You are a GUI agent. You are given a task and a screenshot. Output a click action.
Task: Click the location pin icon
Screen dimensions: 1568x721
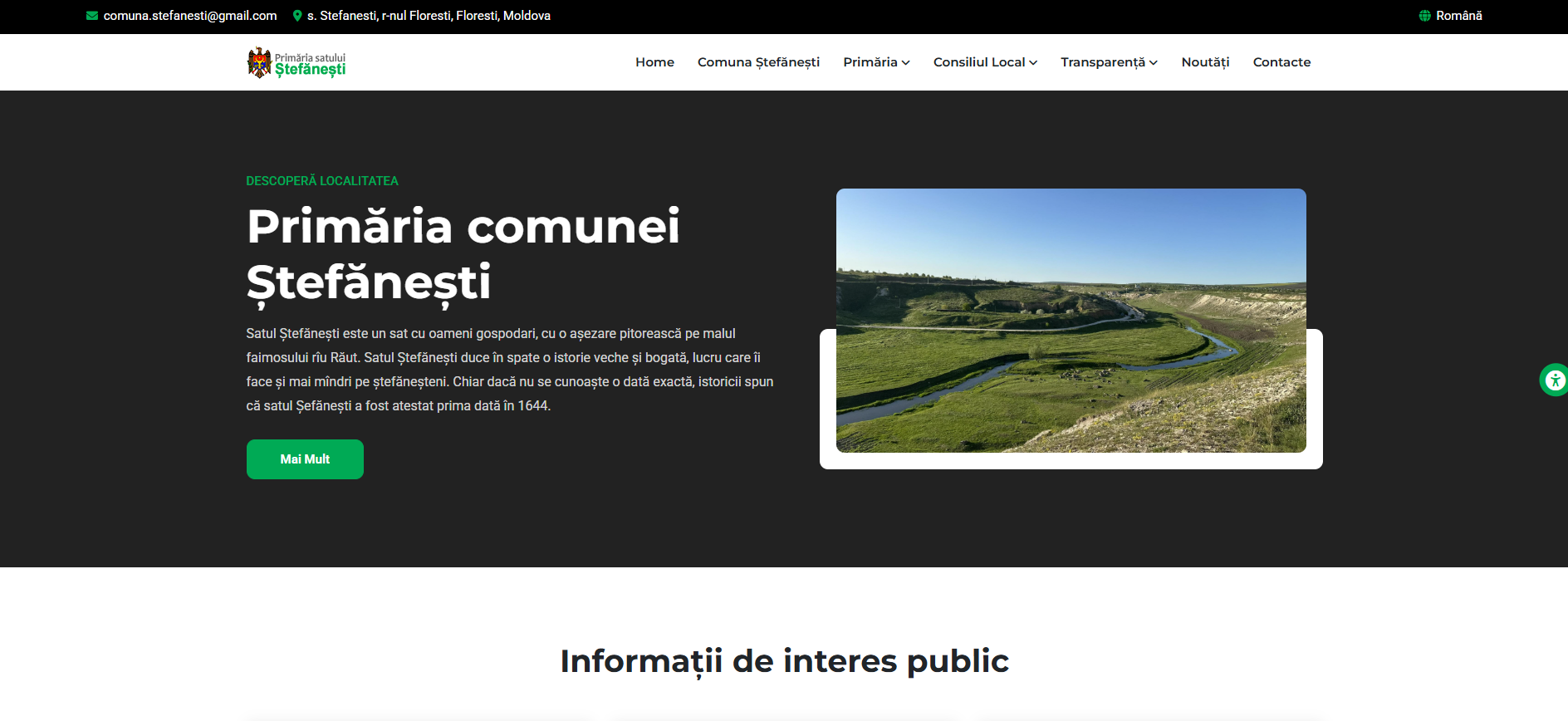coord(297,16)
